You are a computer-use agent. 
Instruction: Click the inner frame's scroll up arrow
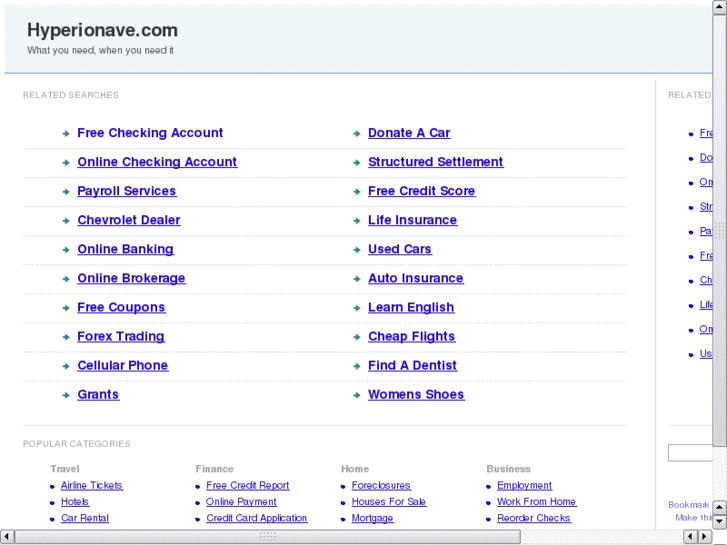[x=720, y=507]
